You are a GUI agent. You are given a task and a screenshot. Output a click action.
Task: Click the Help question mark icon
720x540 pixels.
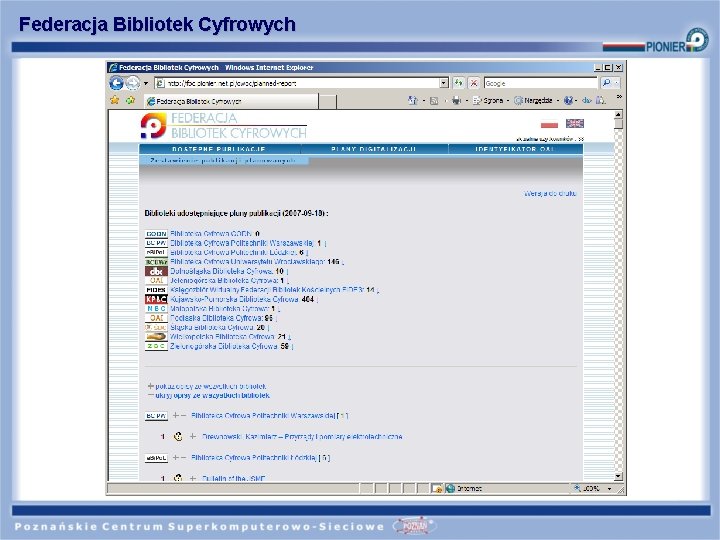568,100
